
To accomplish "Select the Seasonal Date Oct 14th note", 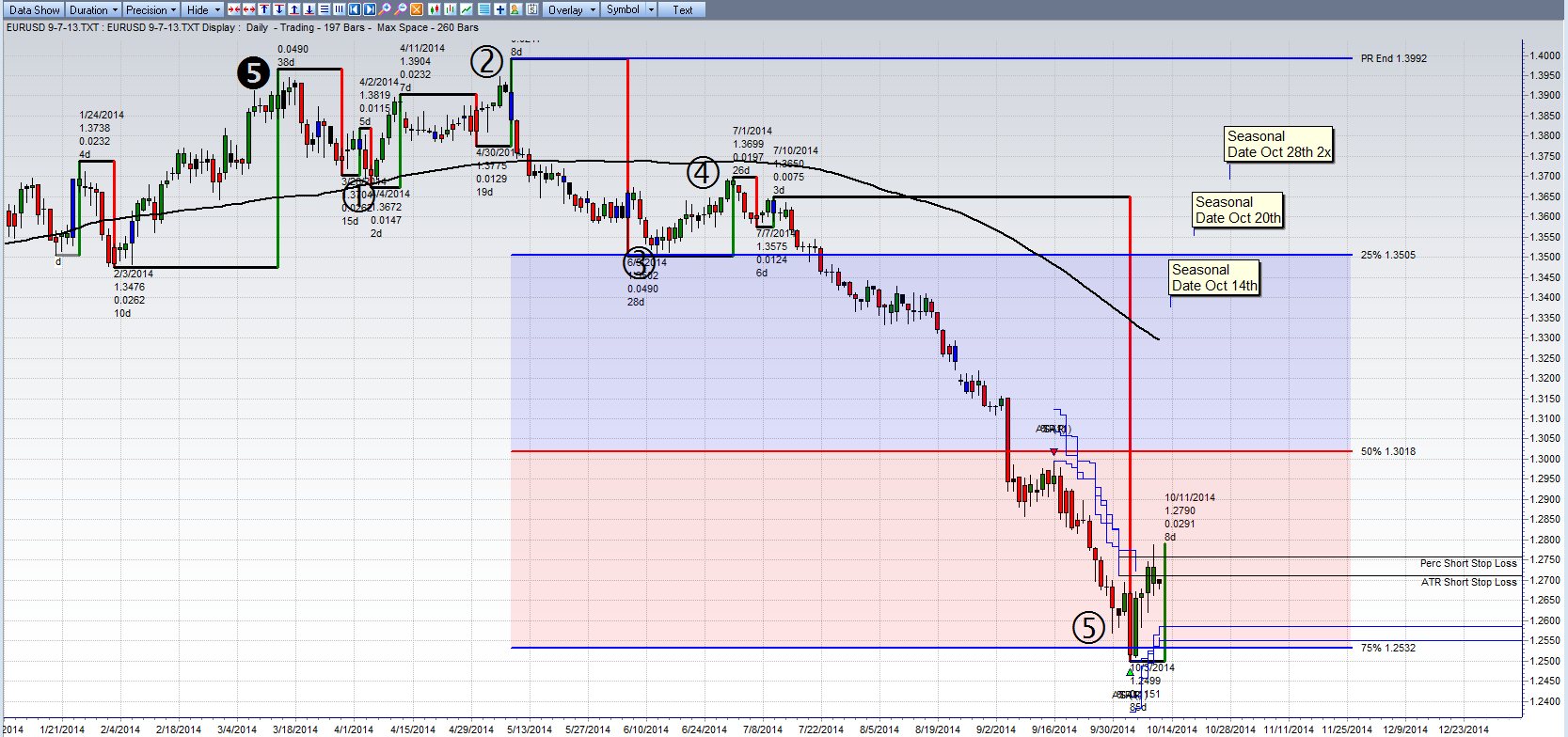I will click(1214, 277).
